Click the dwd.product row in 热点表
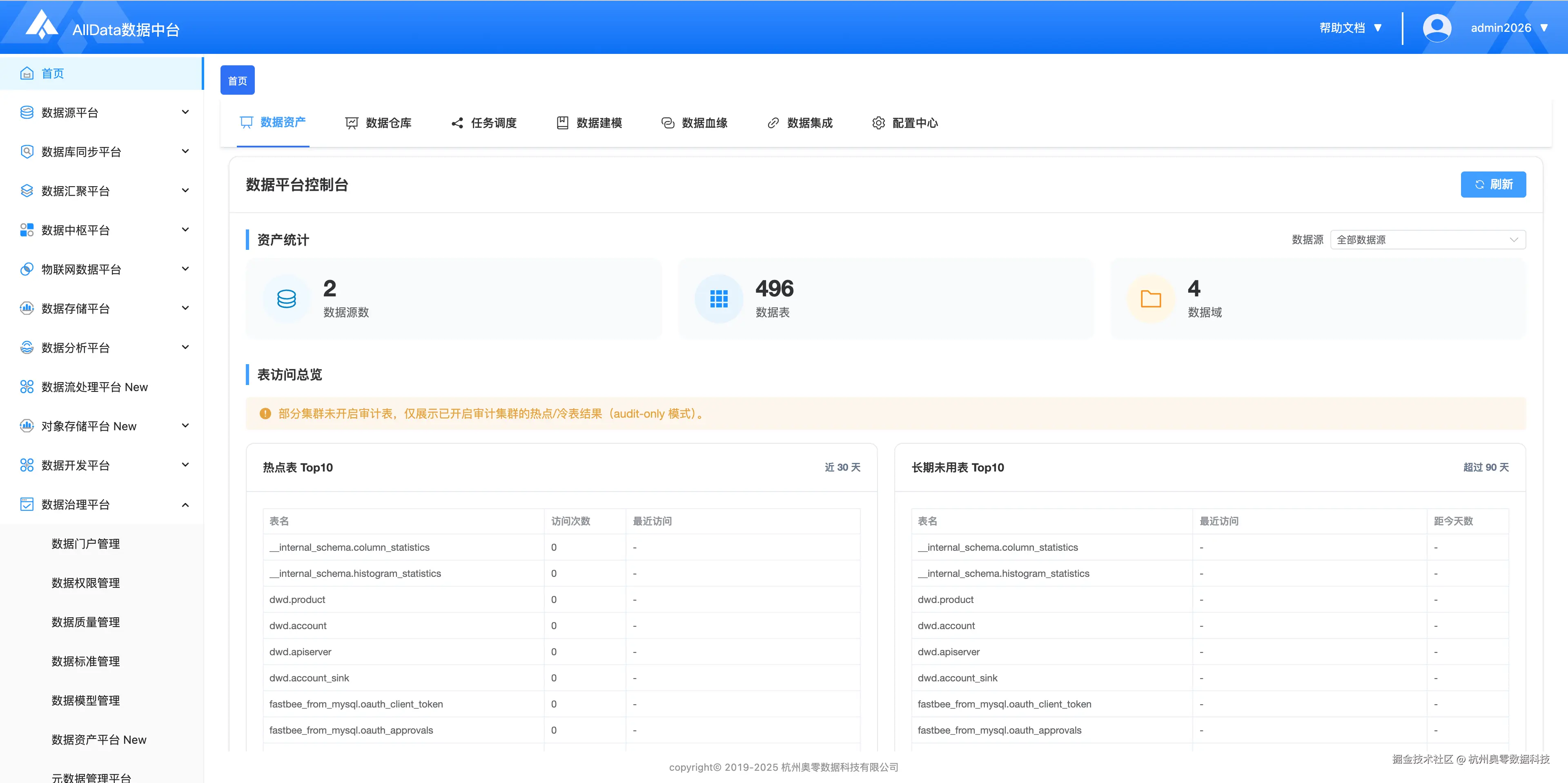 pyautogui.click(x=298, y=600)
